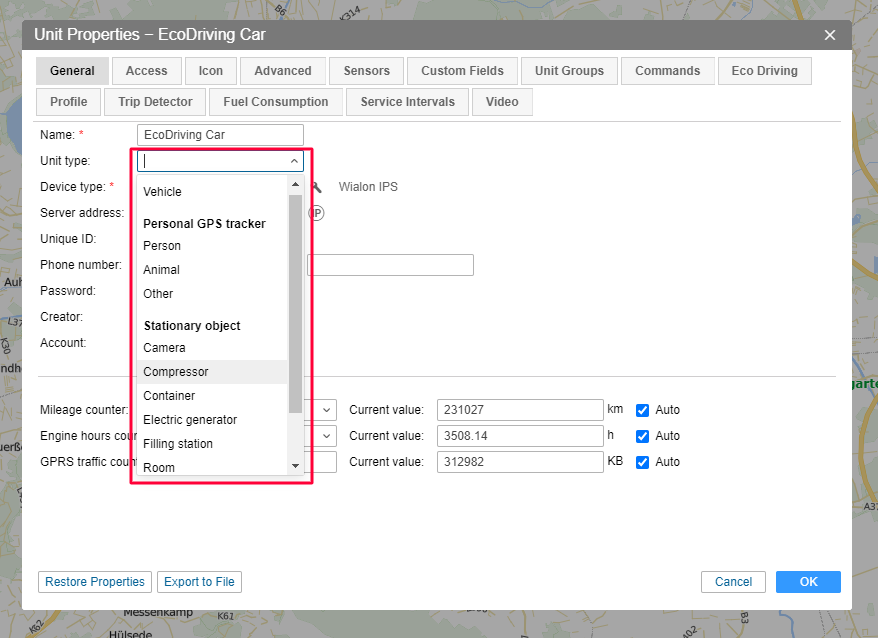The width and height of the screenshot is (878, 638).
Task: Close the Unit Properties dialog with X
Action: [x=829, y=35]
